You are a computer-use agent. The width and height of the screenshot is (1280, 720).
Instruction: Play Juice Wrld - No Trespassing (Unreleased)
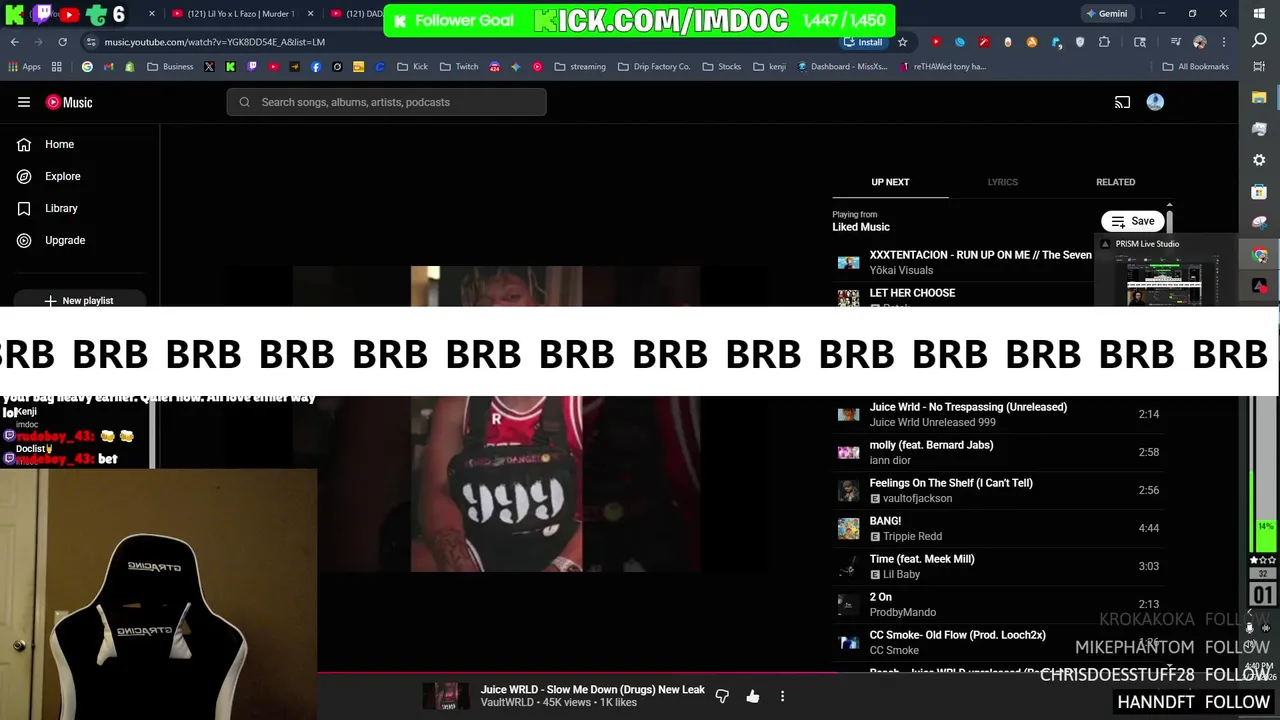pos(1000,414)
